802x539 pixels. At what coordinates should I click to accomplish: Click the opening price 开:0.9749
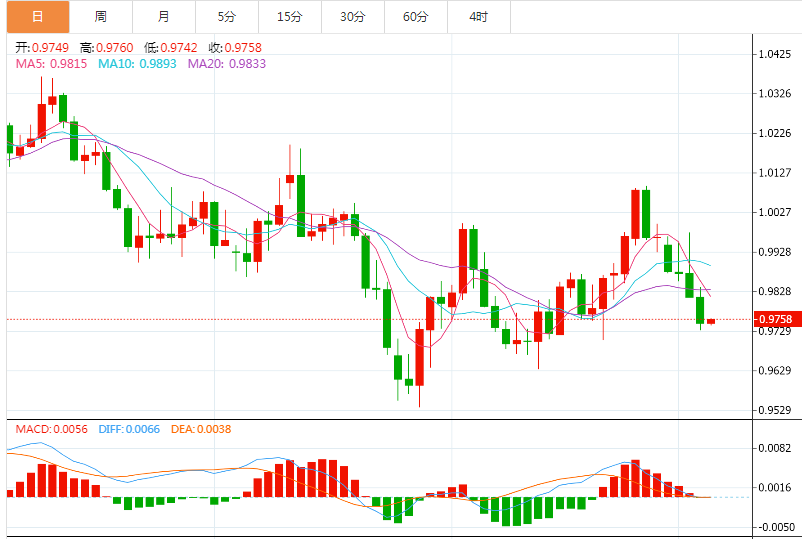tap(42, 48)
